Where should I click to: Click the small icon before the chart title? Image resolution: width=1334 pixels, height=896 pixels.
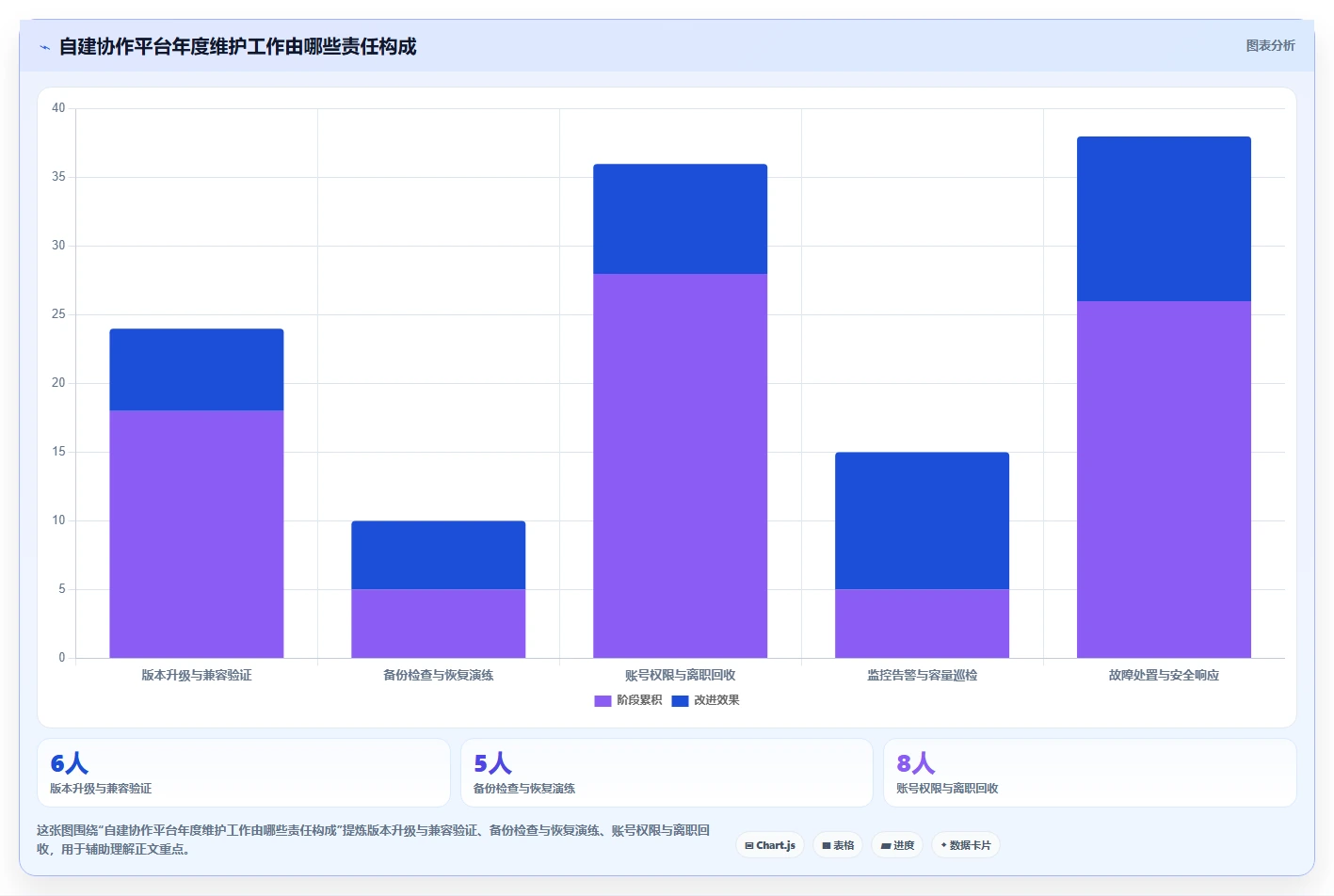(x=44, y=47)
